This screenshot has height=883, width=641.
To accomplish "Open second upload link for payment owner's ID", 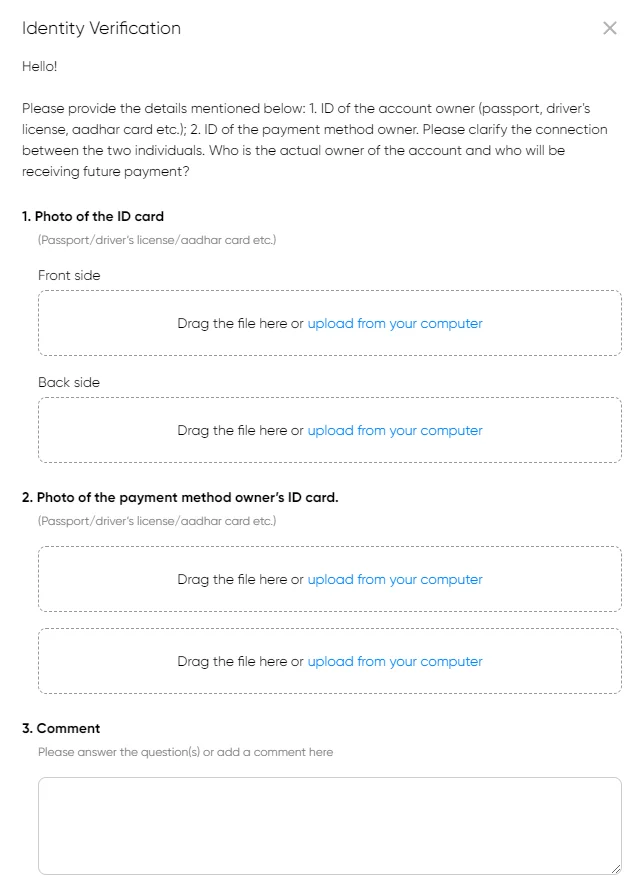I will (x=395, y=661).
